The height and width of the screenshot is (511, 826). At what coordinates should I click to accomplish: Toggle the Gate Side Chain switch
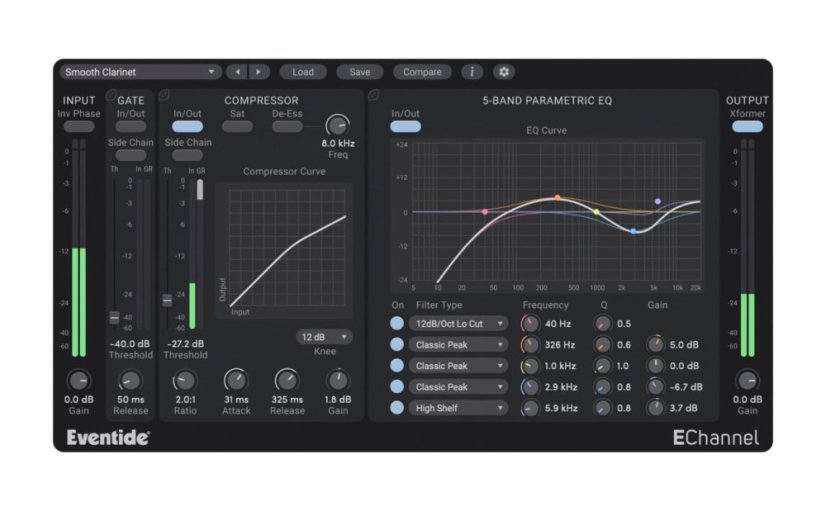(131, 155)
